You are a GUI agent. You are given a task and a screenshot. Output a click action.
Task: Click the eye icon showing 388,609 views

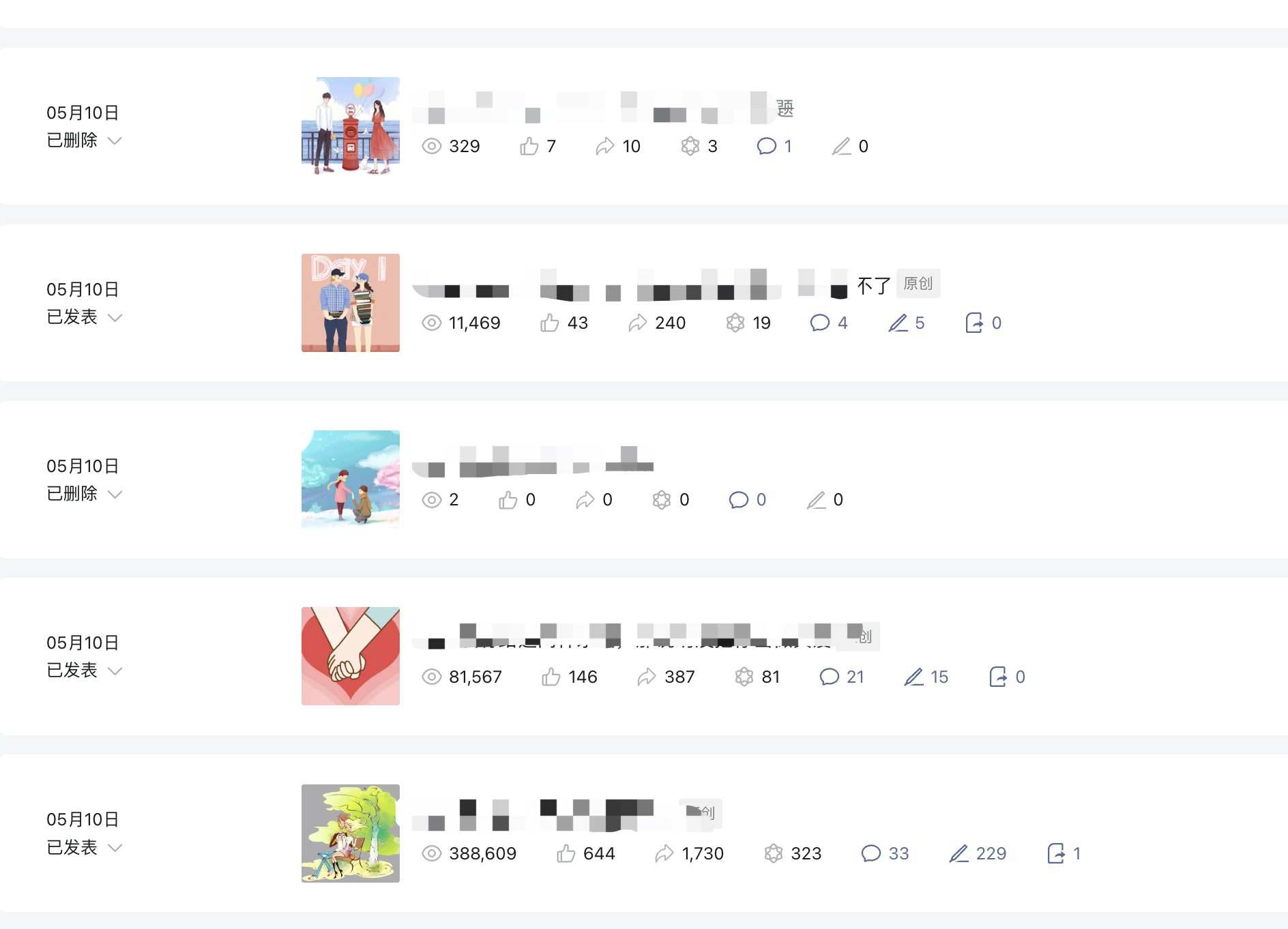tap(432, 853)
